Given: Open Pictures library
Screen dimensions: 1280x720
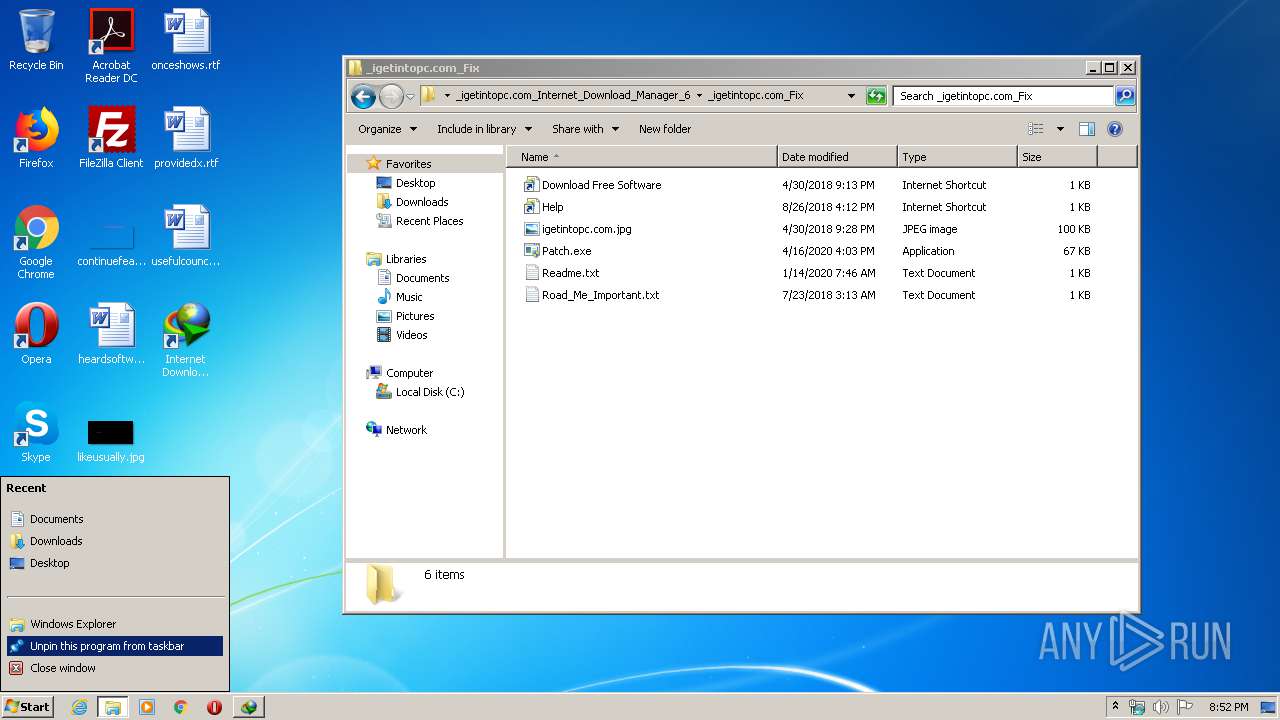Looking at the screenshot, I should [415, 316].
